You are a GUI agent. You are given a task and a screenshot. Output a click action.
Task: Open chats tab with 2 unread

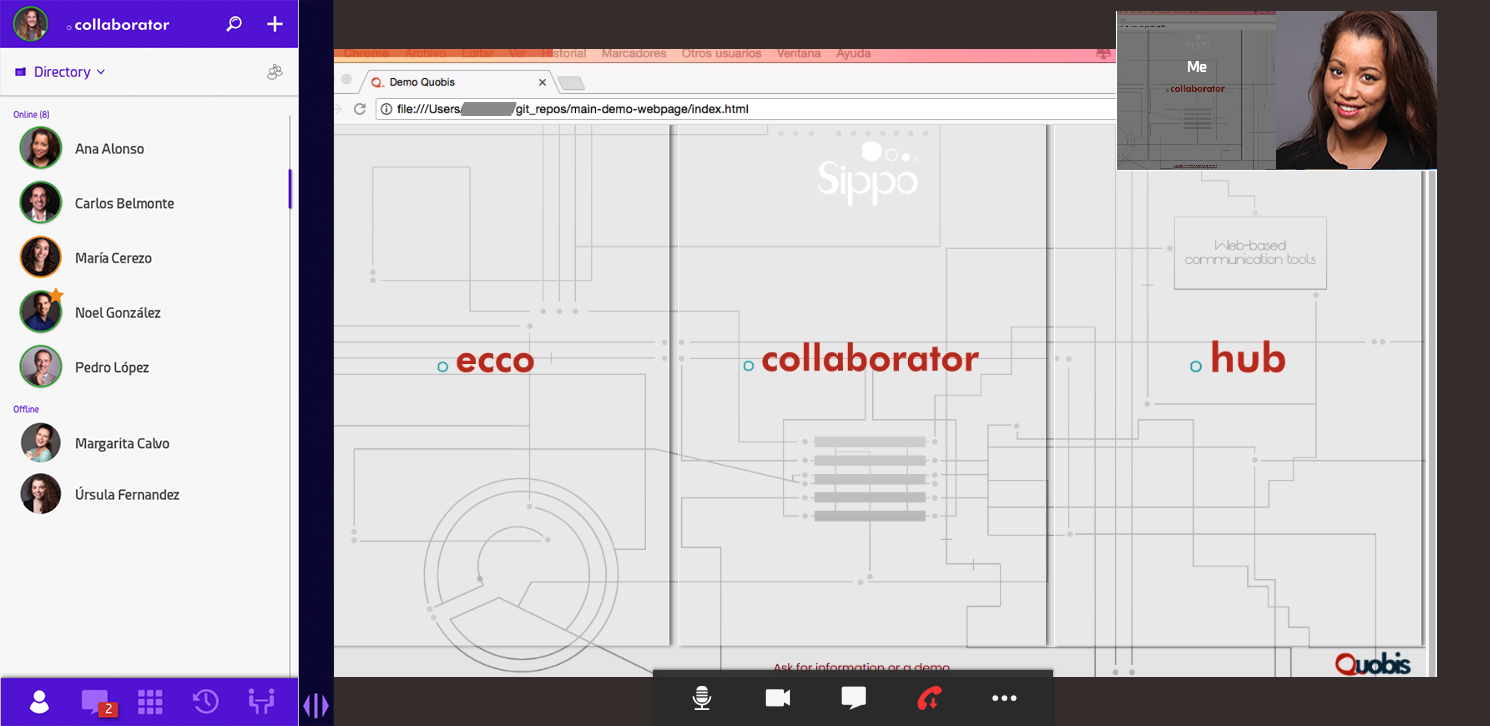97,702
